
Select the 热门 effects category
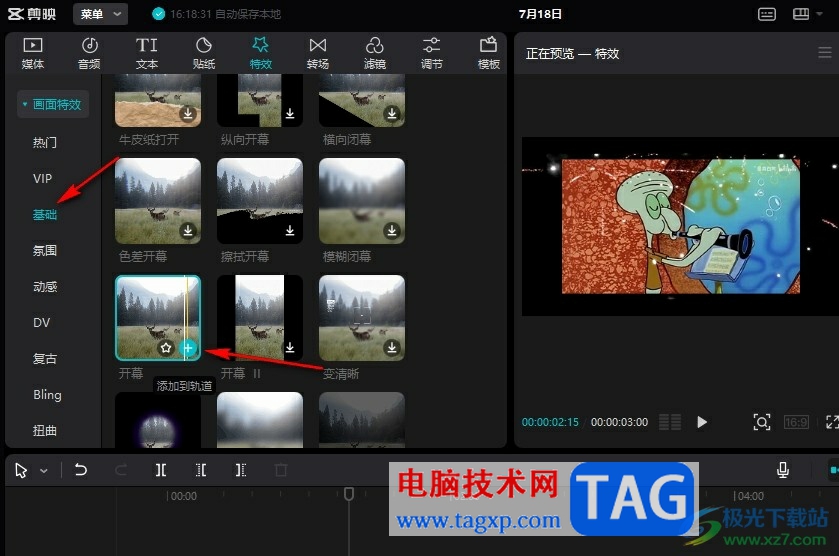point(44,142)
